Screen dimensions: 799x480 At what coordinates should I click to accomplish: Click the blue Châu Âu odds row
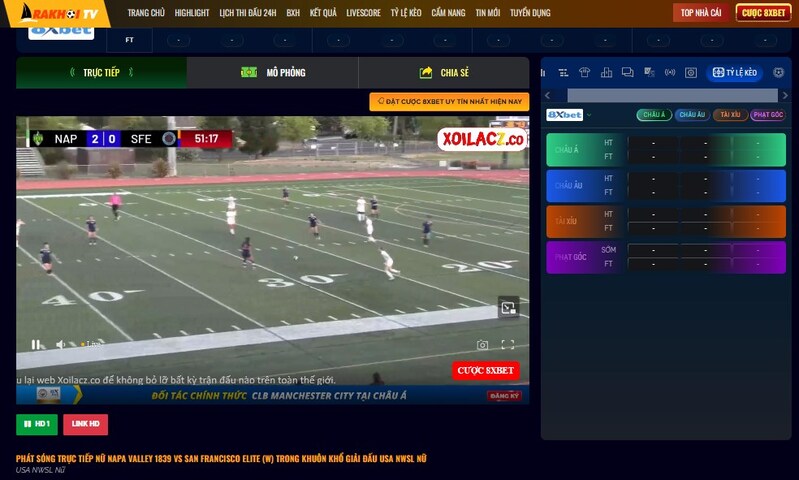pyautogui.click(x=666, y=185)
